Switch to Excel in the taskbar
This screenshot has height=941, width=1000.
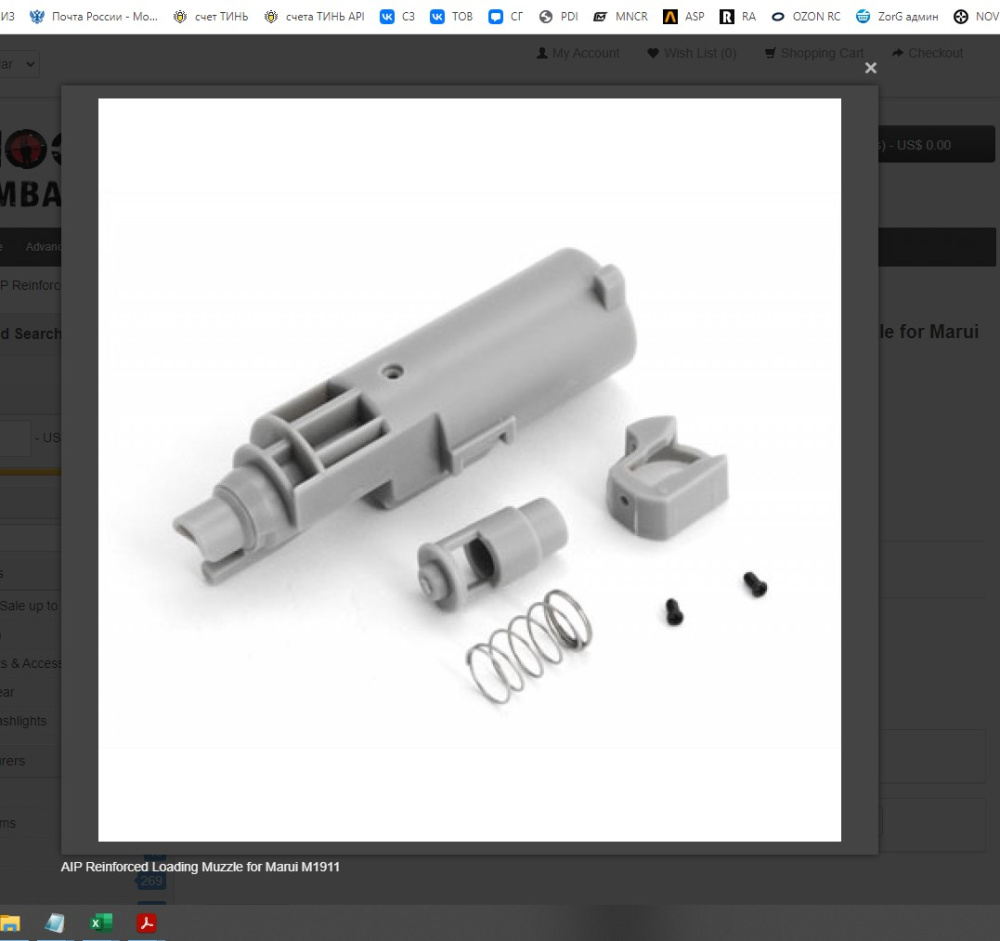pyautogui.click(x=101, y=922)
